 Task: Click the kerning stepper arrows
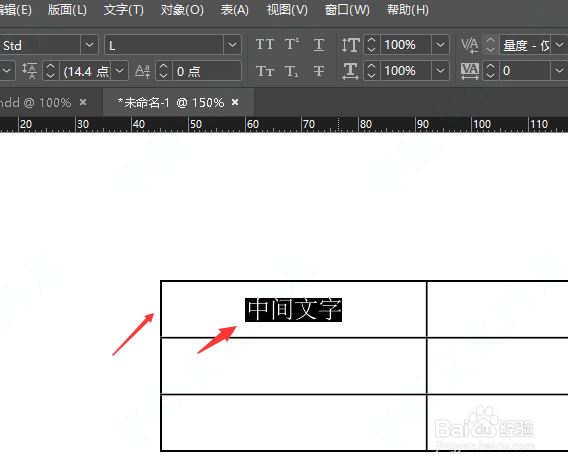pyautogui.click(x=490, y=45)
